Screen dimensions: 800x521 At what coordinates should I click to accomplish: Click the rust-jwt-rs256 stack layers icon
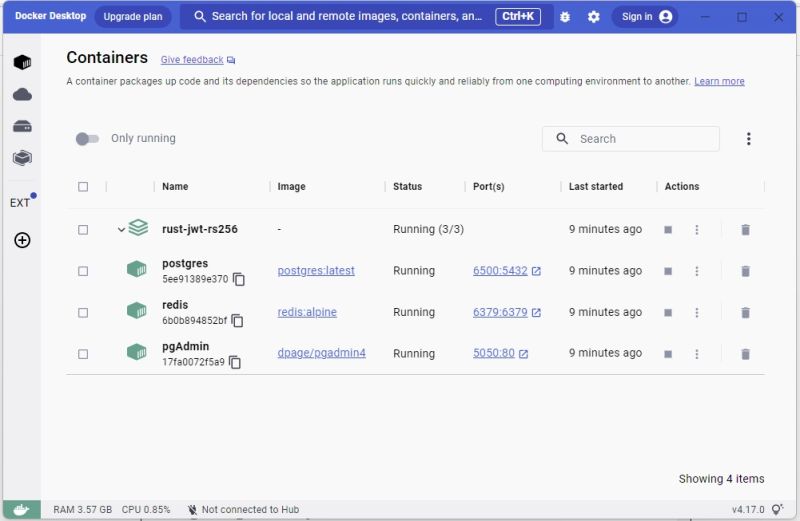tap(138, 228)
